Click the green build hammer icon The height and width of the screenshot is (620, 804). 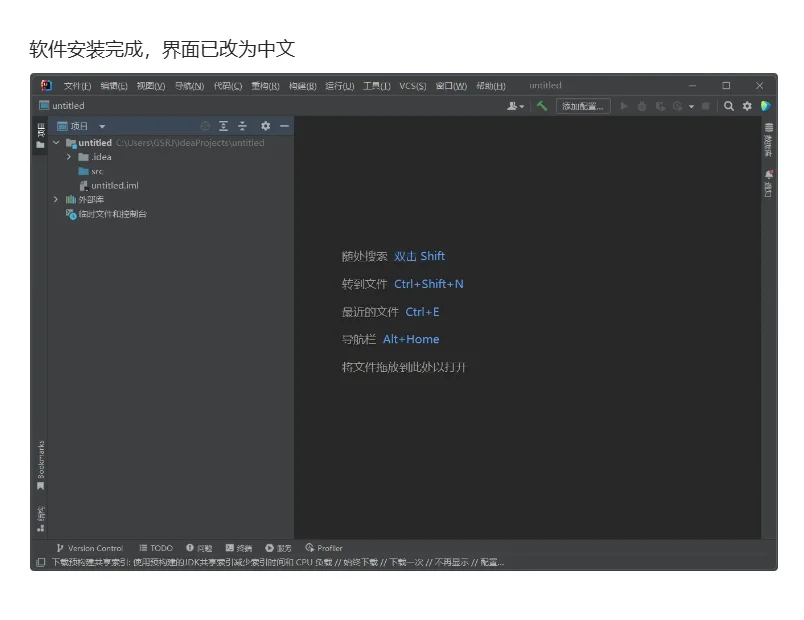543,106
